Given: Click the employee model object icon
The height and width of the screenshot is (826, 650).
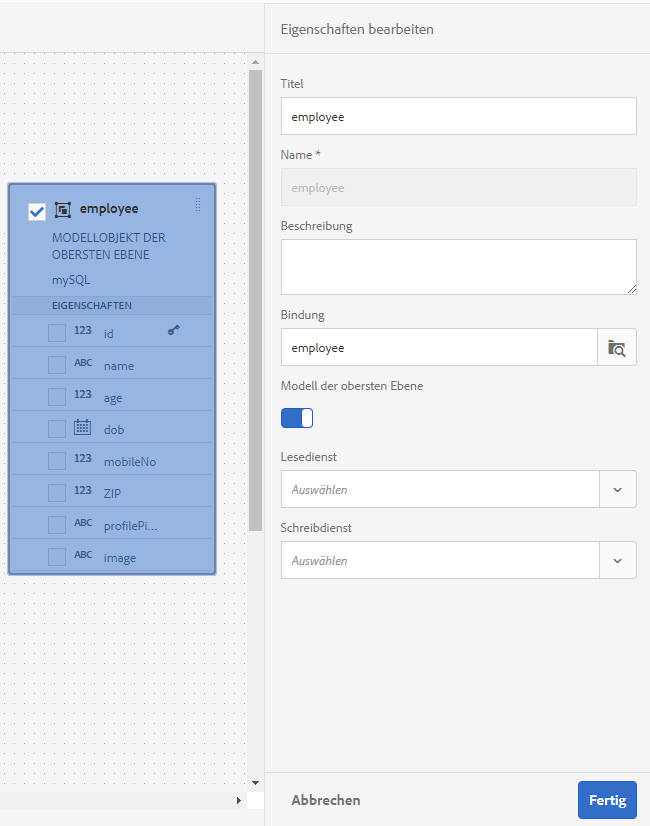Looking at the screenshot, I should click(x=63, y=210).
